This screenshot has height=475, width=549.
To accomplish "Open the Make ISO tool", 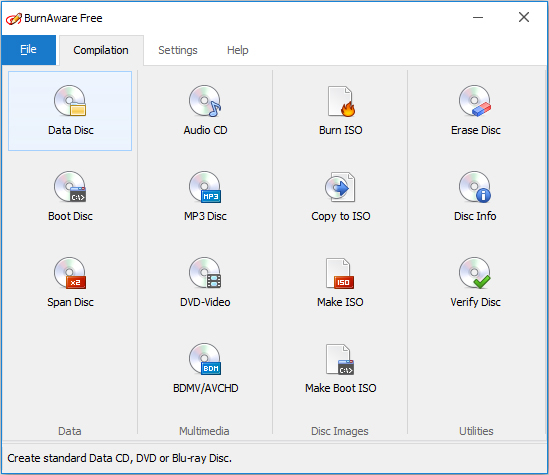I will click(340, 283).
